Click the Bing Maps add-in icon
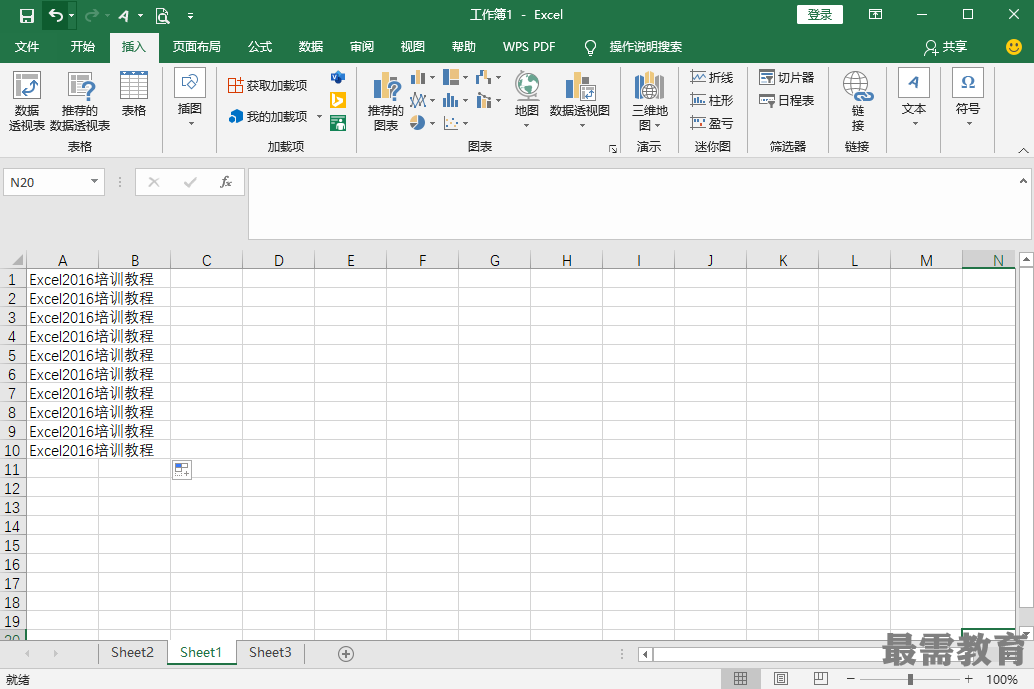Image resolution: width=1034 pixels, height=689 pixels. pyautogui.click(x=338, y=100)
